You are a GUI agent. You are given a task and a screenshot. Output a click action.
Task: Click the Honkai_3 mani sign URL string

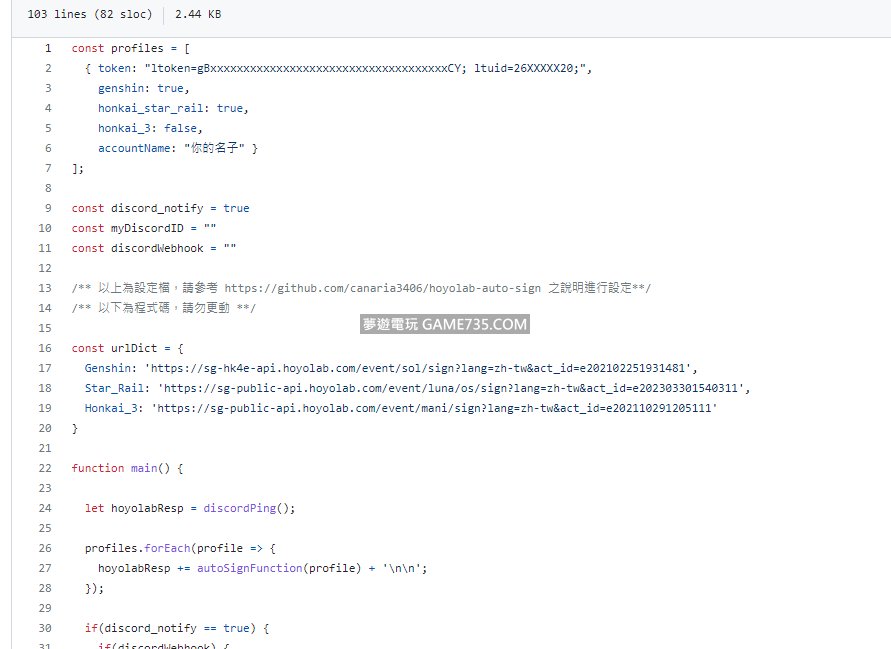(x=434, y=408)
